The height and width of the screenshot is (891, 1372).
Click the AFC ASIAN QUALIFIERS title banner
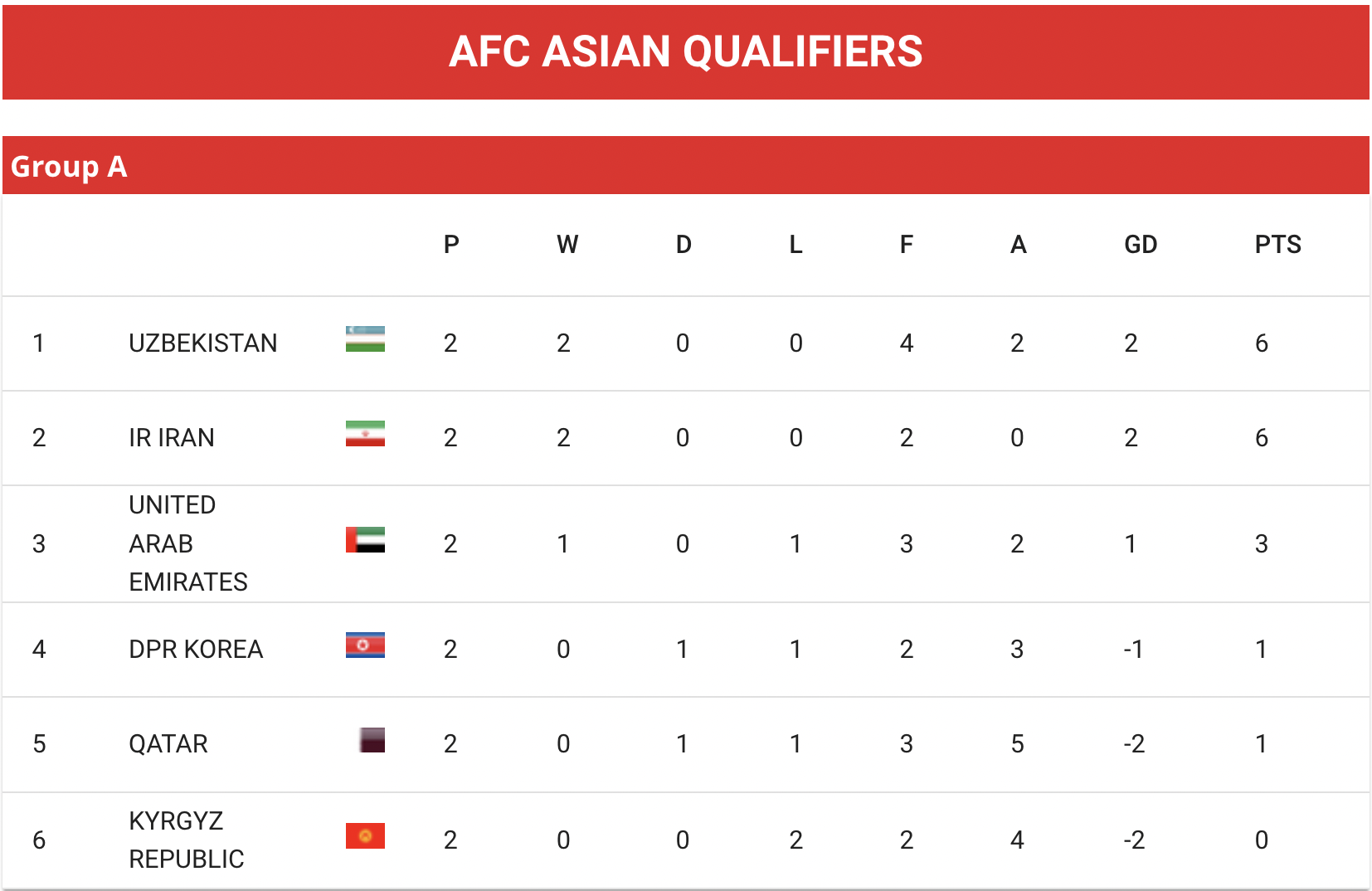(685, 51)
